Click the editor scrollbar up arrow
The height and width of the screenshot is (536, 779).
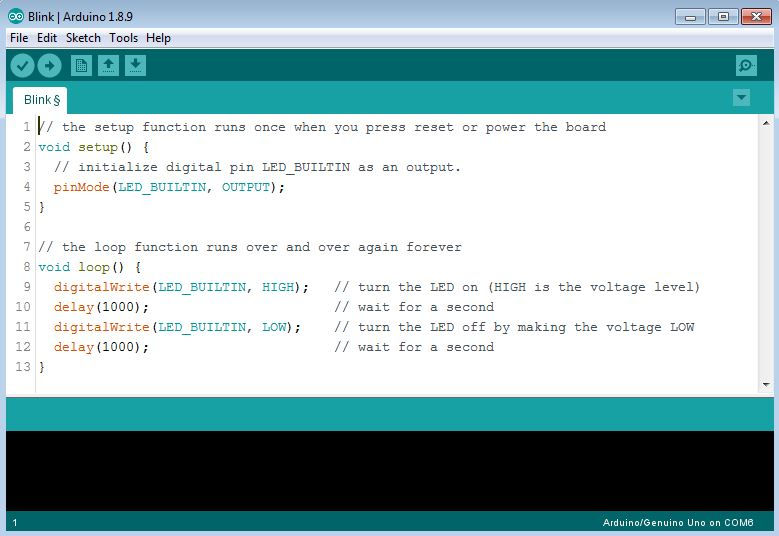point(766,123)
